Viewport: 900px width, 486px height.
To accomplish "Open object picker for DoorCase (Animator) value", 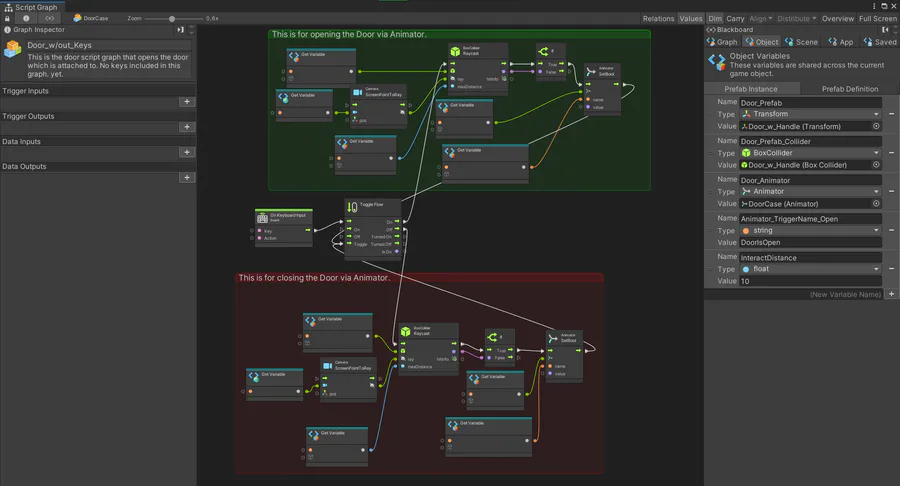I will pos(876,204).
